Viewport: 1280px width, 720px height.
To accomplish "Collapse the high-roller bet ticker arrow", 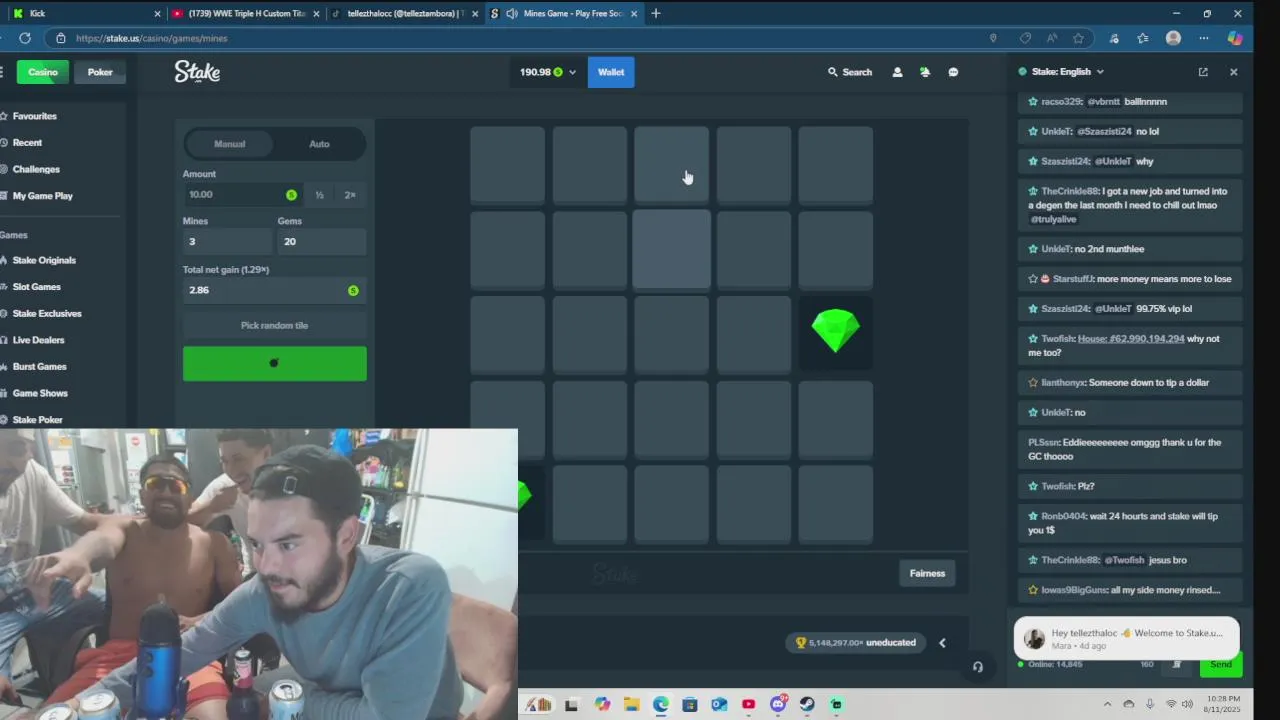I will tap(942, 643).
